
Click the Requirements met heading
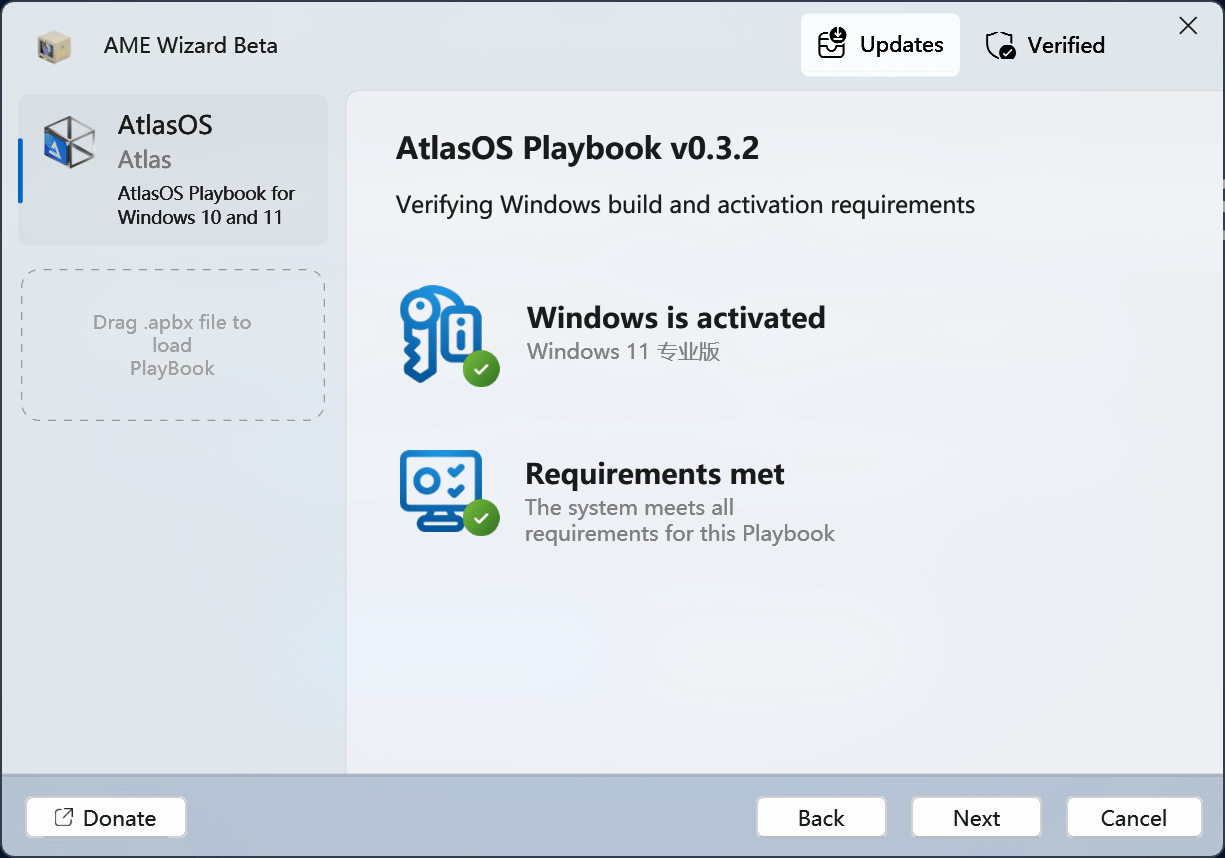click(655, 473)
